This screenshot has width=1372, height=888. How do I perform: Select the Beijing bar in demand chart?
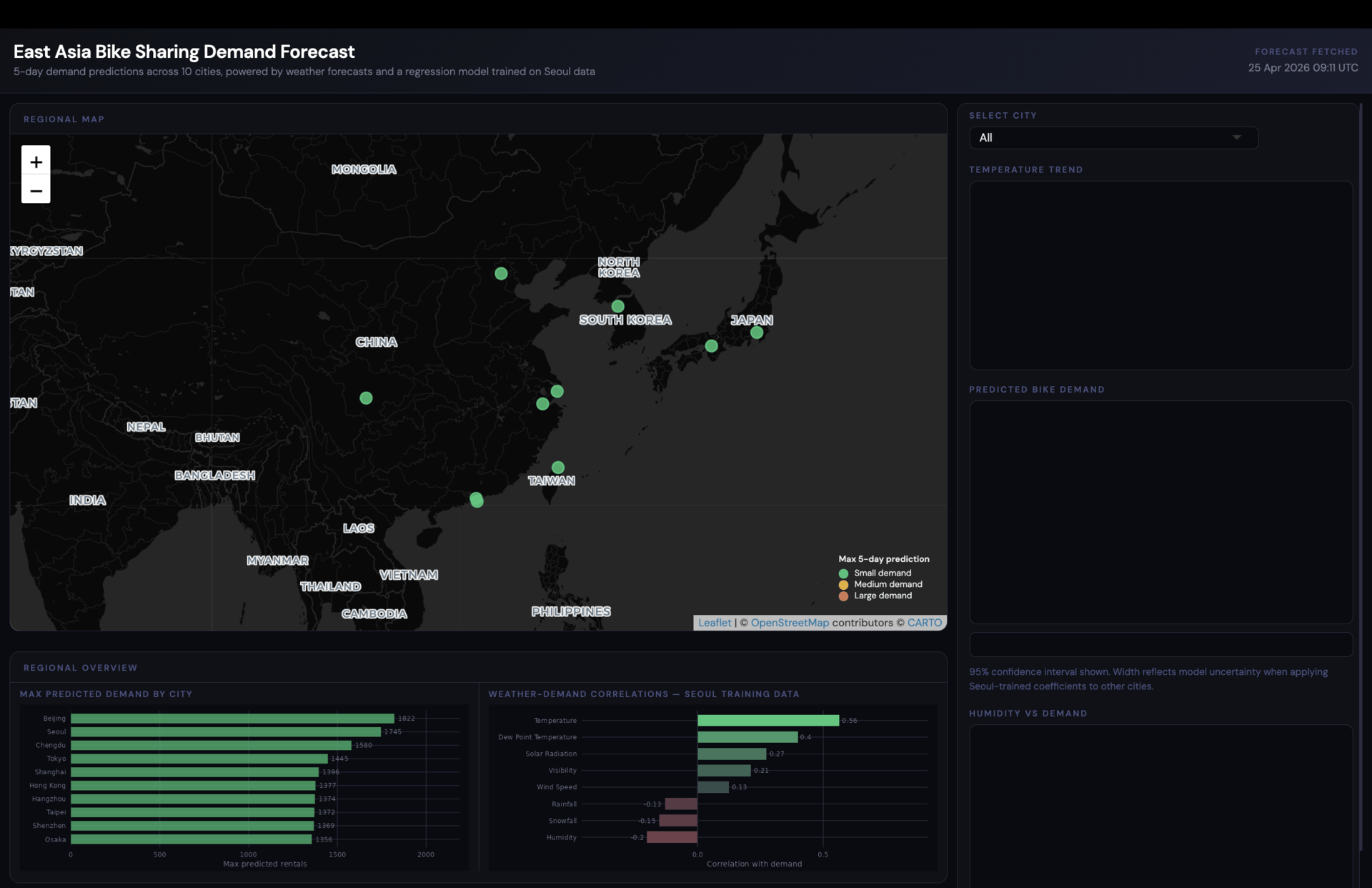click(x=229, y=719)
